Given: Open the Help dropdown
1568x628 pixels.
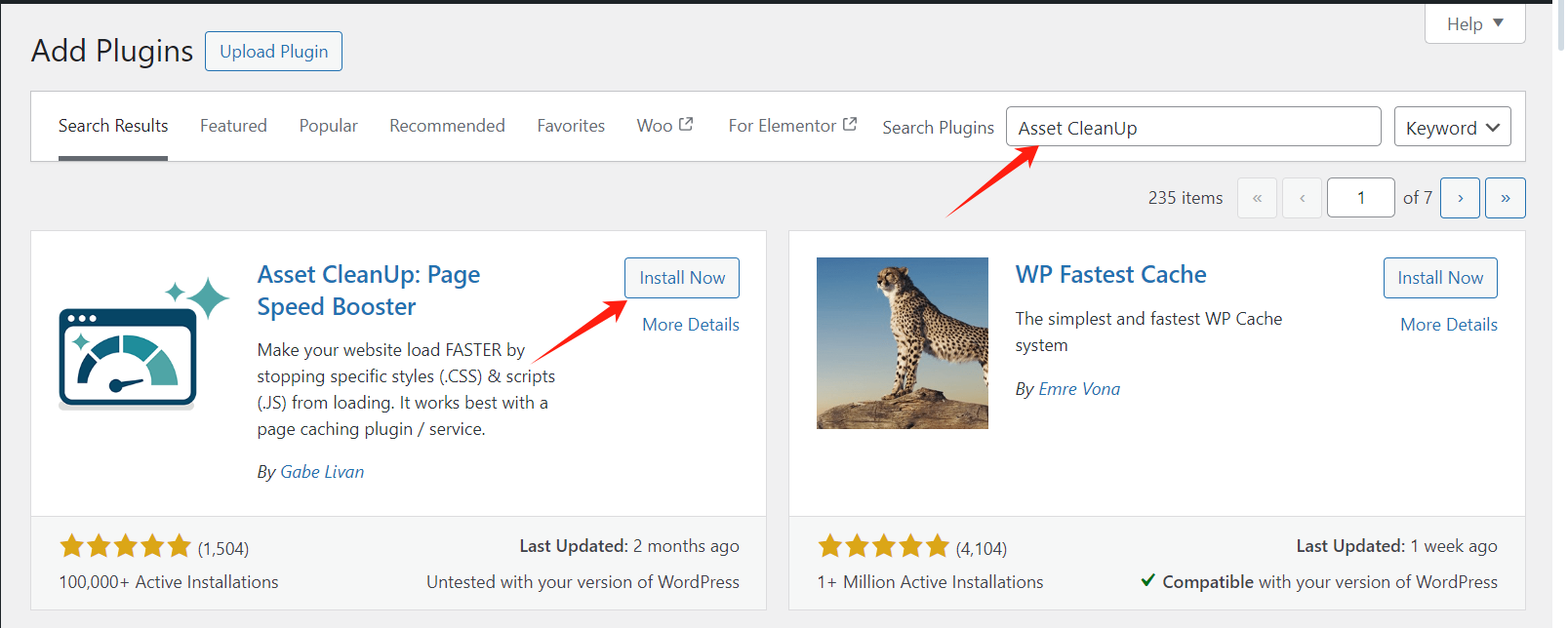Looking at the screenshot, I should coord(1474,24).
